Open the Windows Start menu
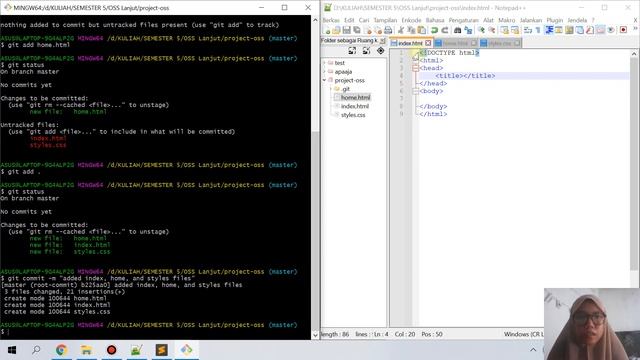 12,350
